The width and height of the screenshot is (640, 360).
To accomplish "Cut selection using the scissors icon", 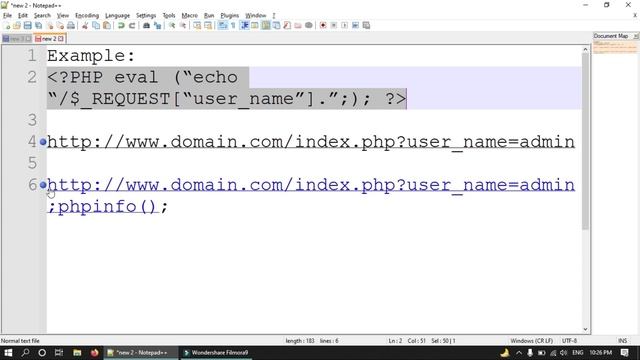I will [85, 25].
